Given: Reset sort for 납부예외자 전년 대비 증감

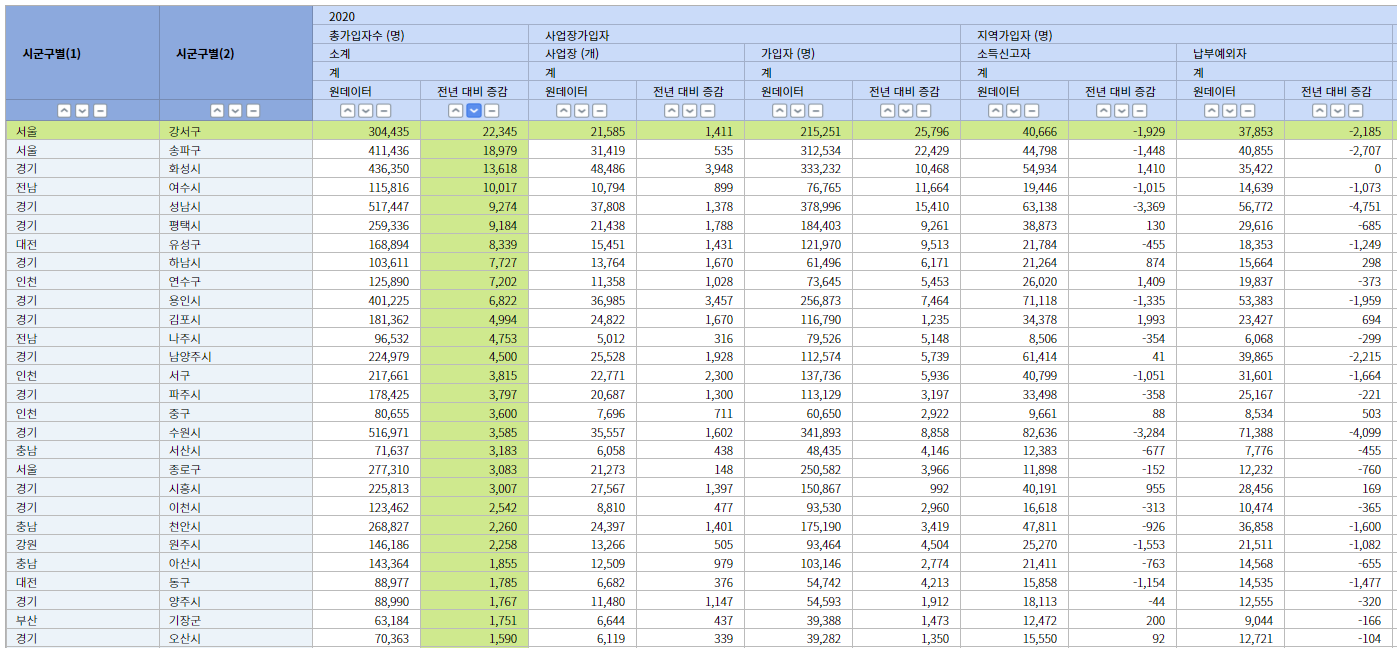Looking at the screenshot, I should (x=1356, y=111).
